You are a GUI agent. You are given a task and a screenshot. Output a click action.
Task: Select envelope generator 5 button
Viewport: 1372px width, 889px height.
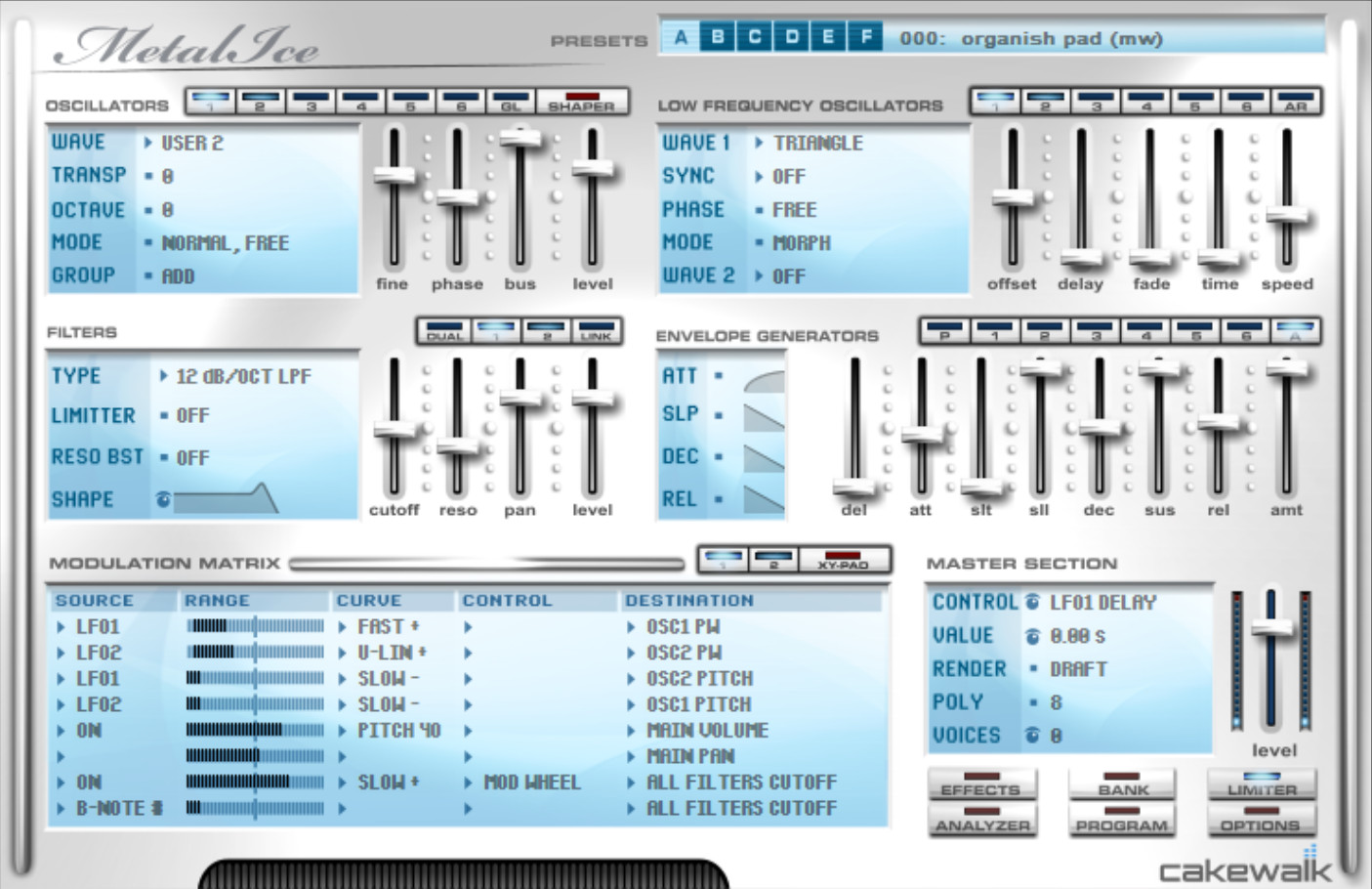pyautogui.click(x=1196, y=331)
